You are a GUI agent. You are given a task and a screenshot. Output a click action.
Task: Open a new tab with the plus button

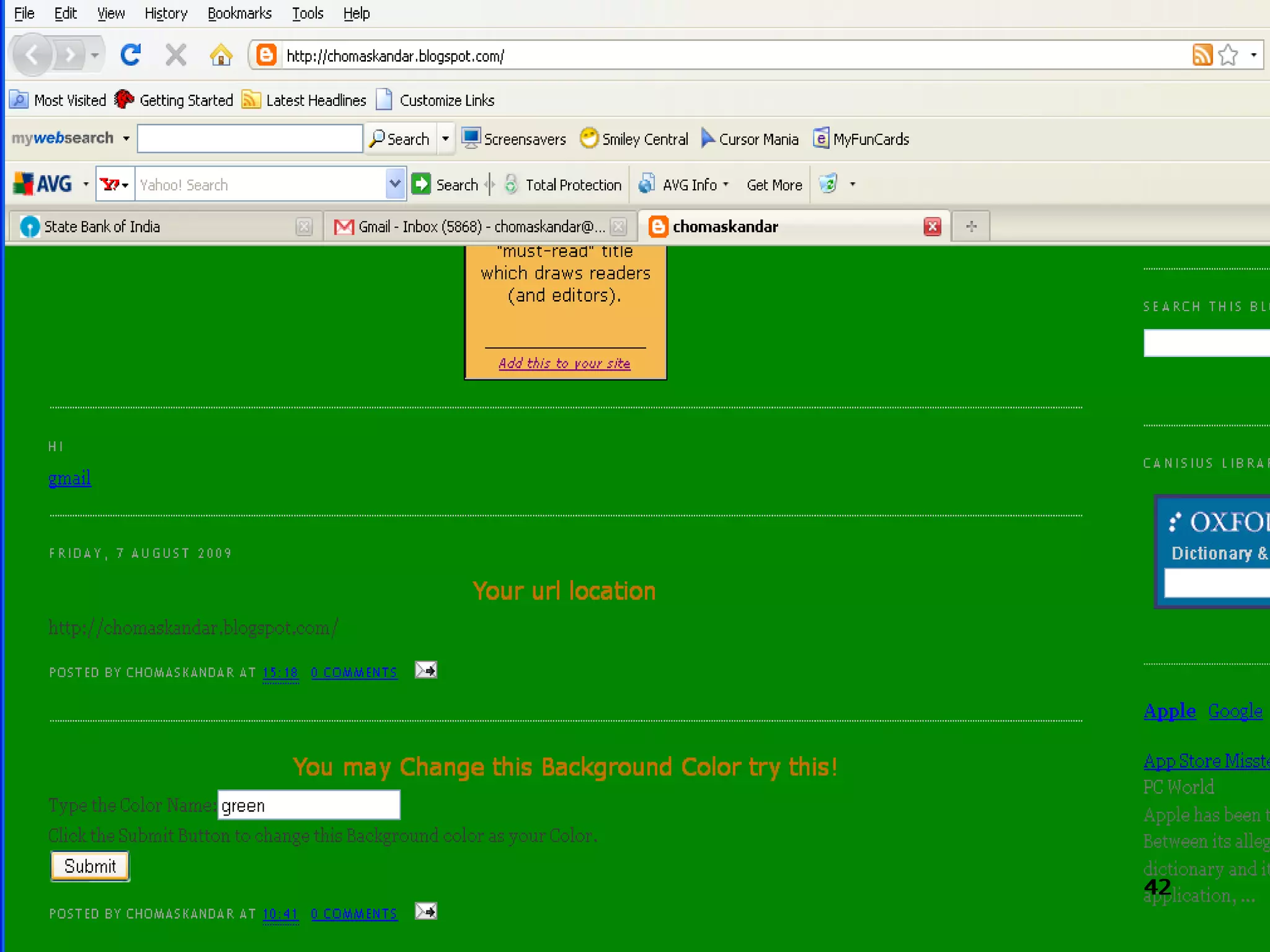(x=971, y=226)
